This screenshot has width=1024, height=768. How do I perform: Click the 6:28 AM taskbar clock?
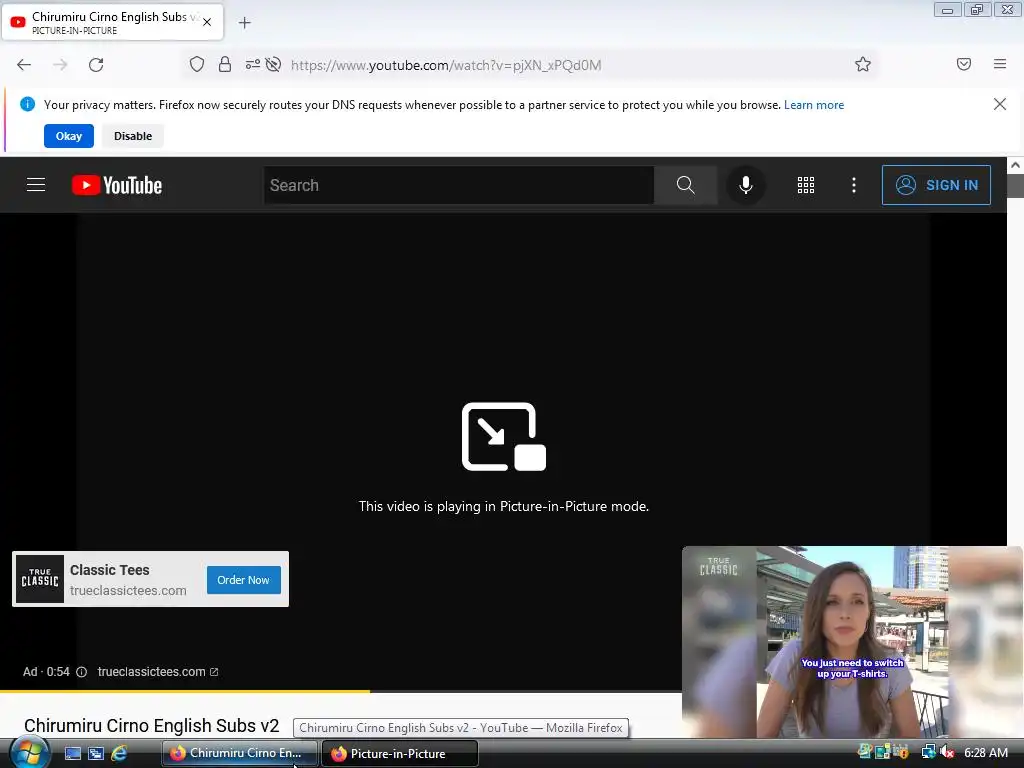[x=985, y=752]
